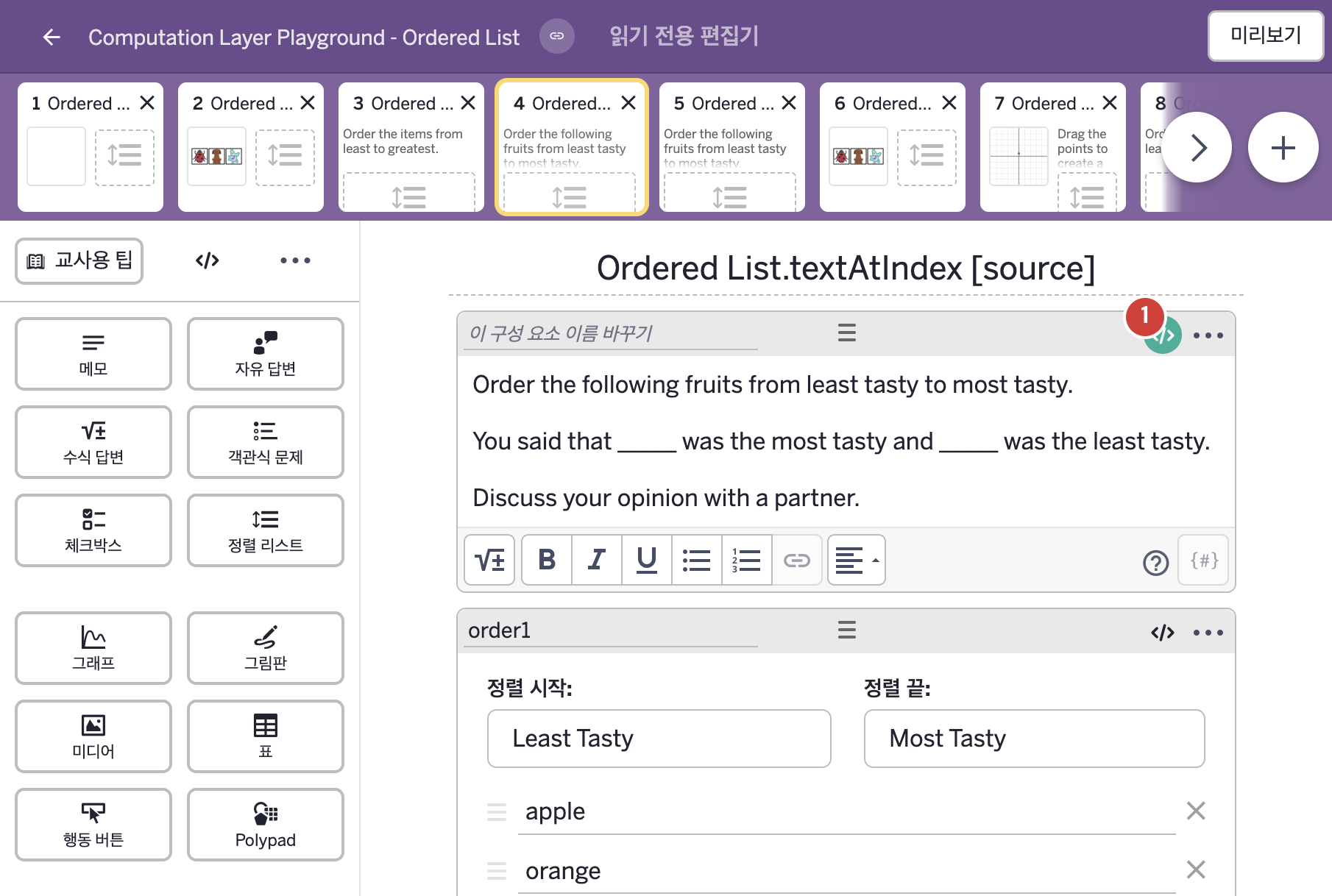Add a 행동 버튼 action button component
This screenshot has height=896, width=1332.
click(x=93, y=825)
